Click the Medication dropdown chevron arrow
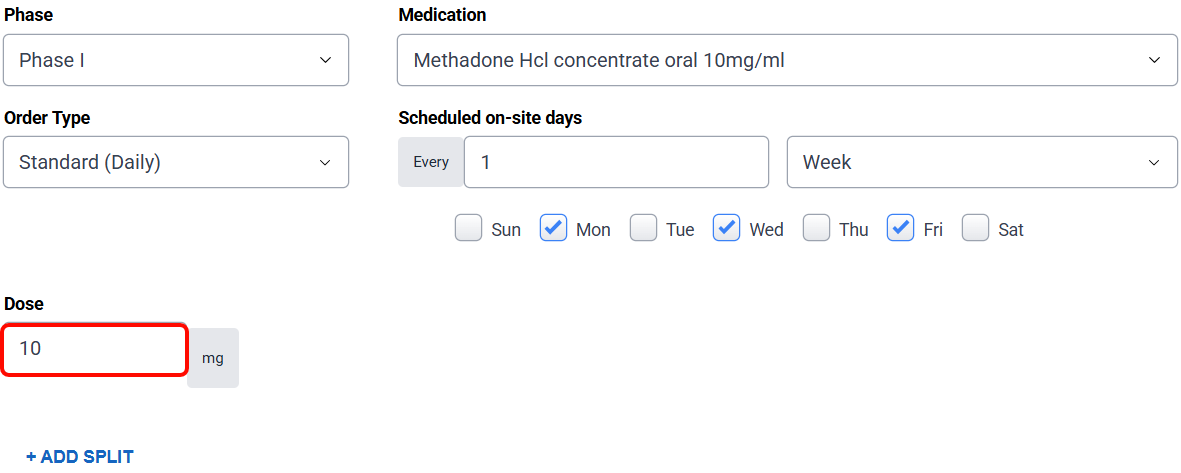This screenshot has width=1181, height=473. pos(1155,60)
